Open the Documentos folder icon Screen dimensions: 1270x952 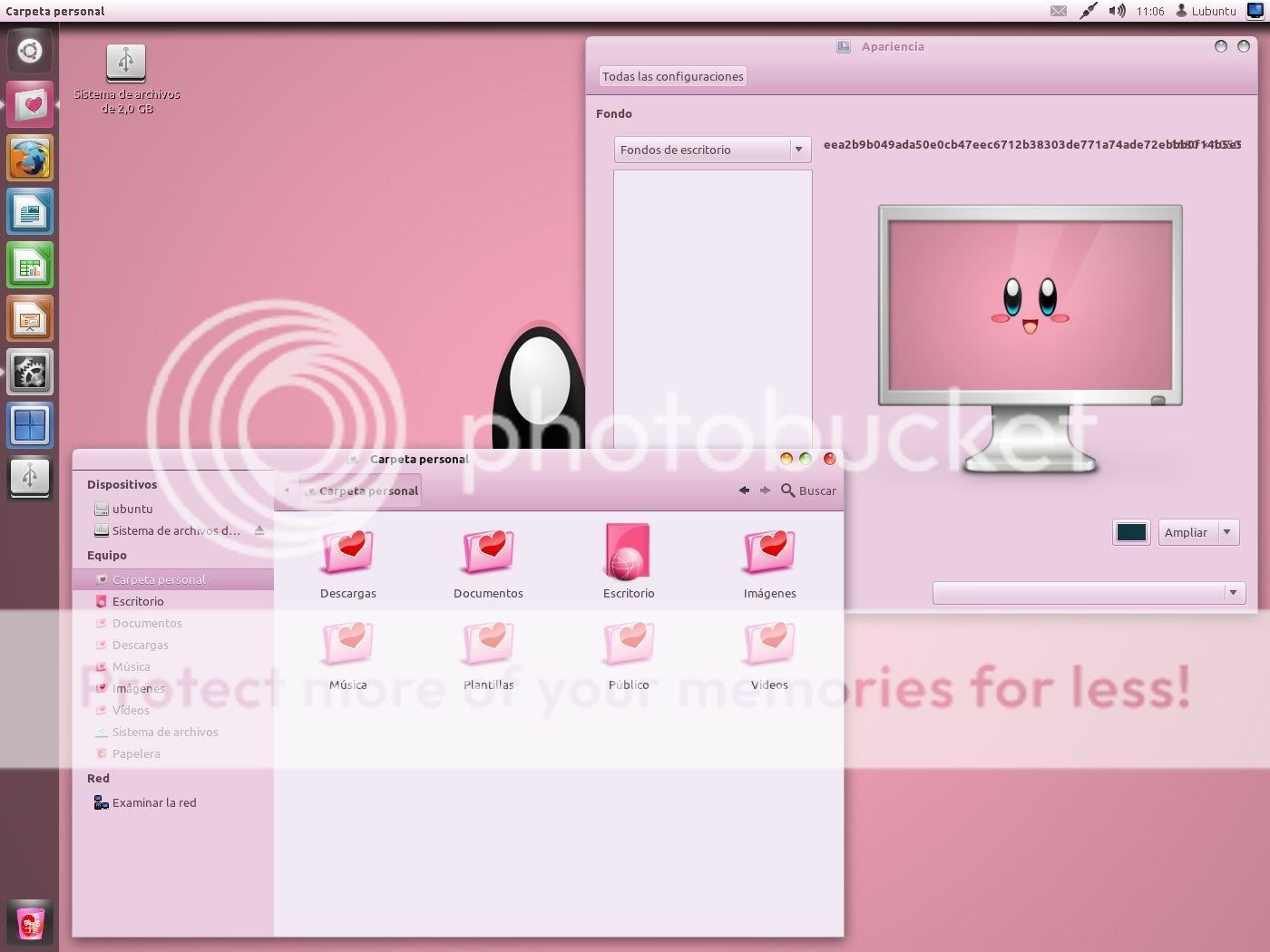pos(488,550)
